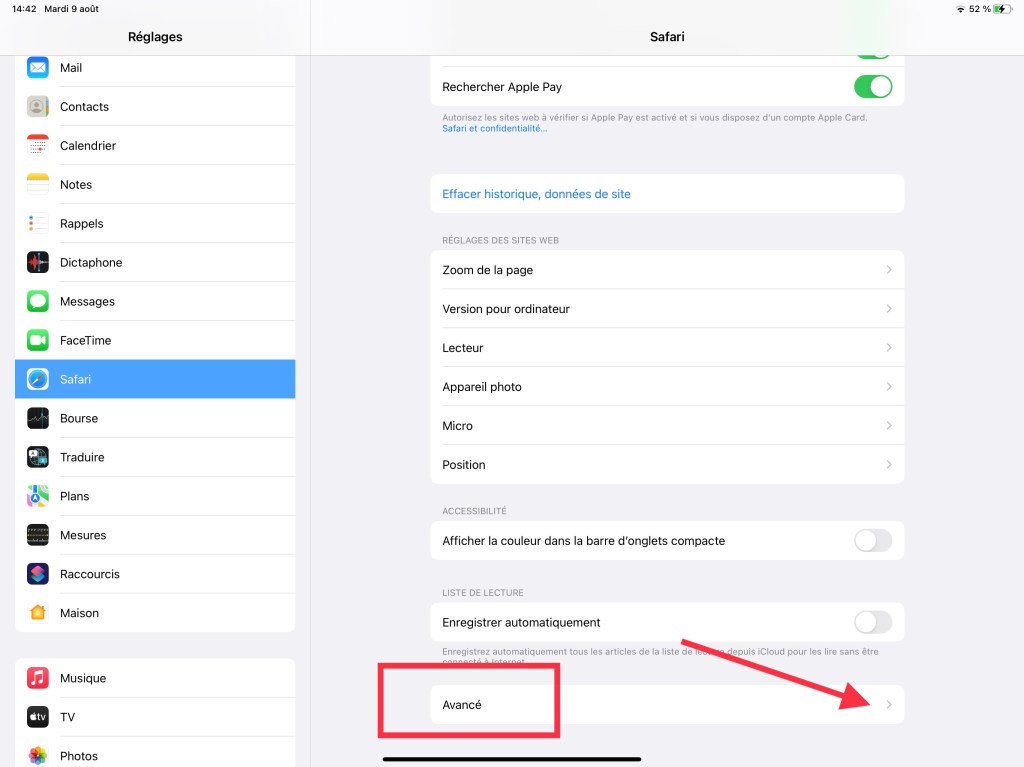1024x767 pixels.
Task: Select the Maison home icon
Action: pos(38,613)
